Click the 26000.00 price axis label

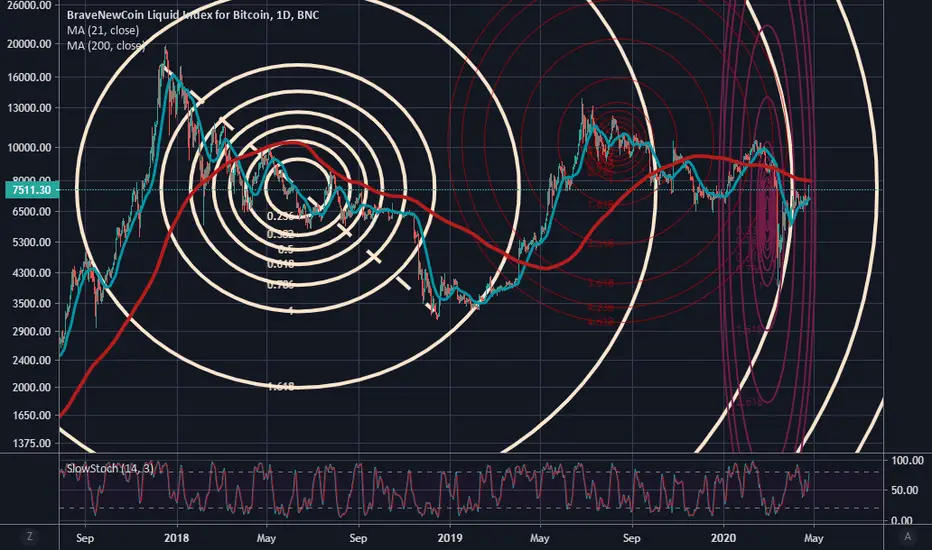[x=29, y=5]
